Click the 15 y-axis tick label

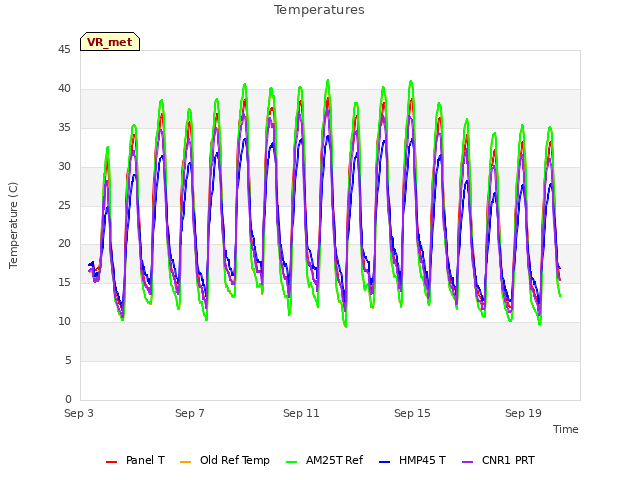64,282
